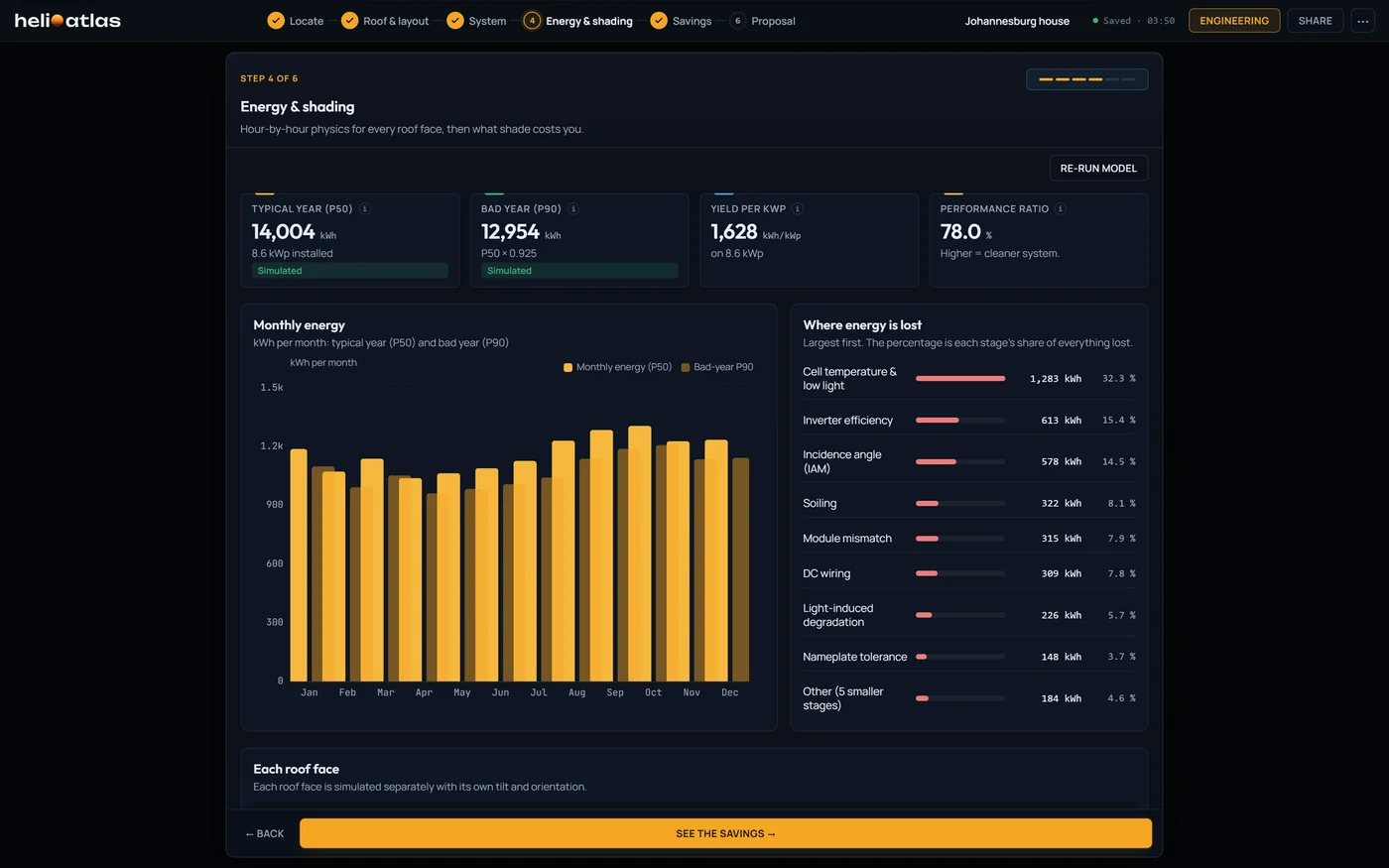Click the Nameplate tolerance row label
This screenshot has width=1389, height=868.
click(x=855, y=658)
